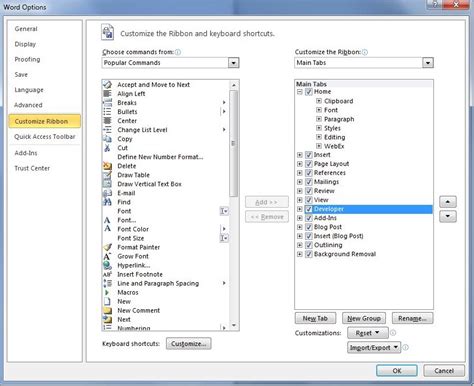
Task: Confirm with the OK button
Action: point(397,371)
